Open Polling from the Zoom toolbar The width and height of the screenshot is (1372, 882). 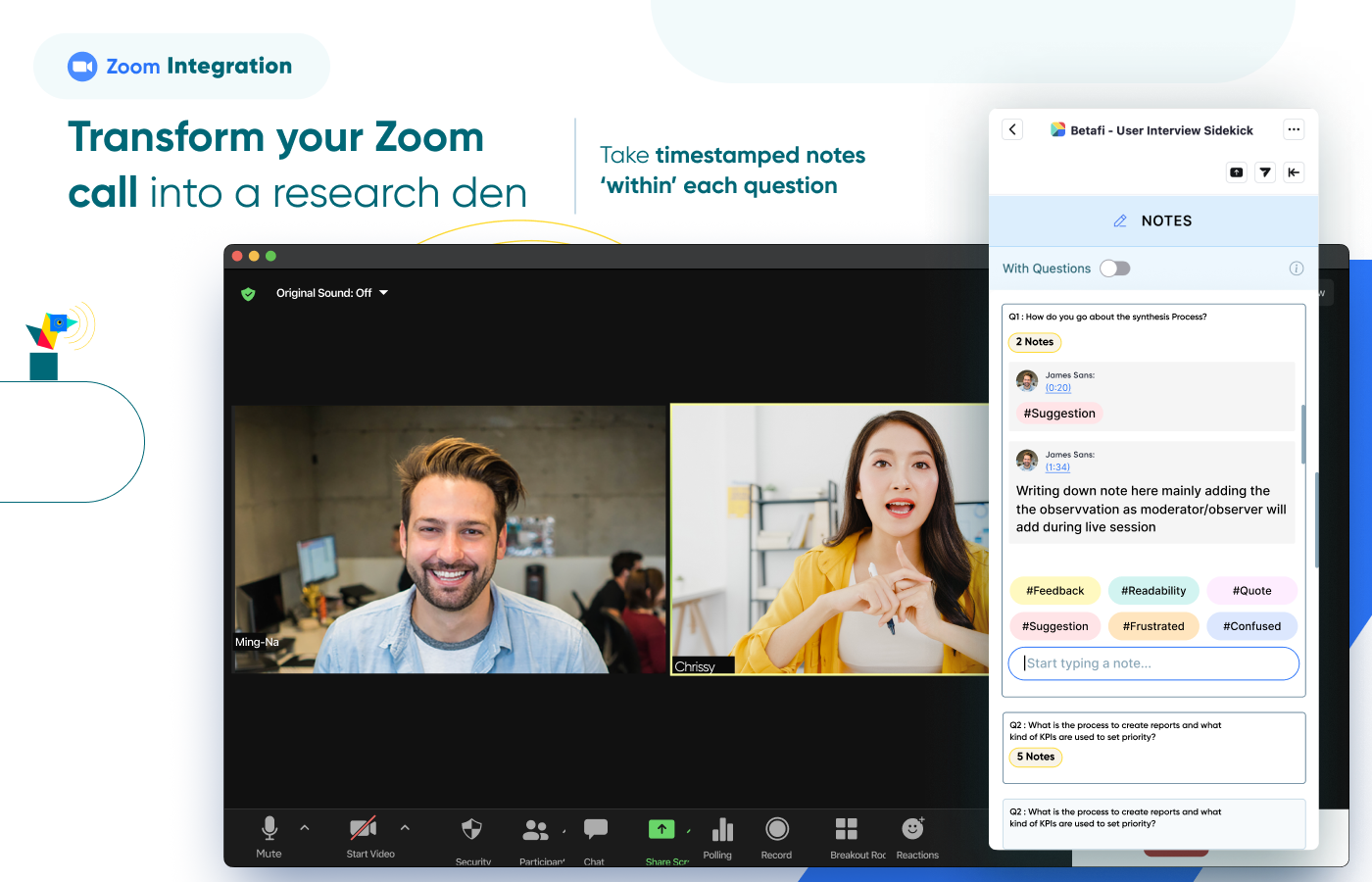[x=722, y=830]
